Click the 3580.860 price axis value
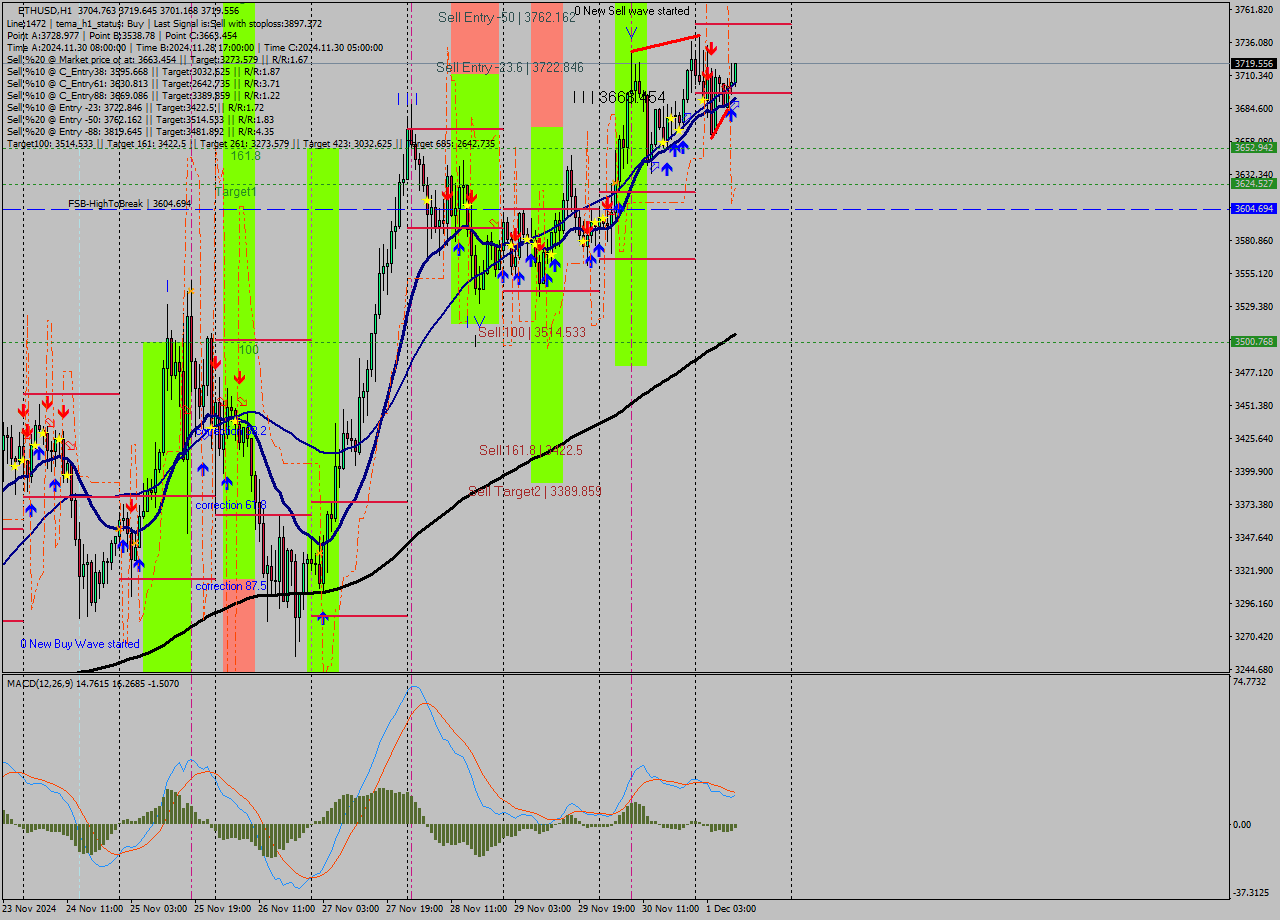 pos(1254,241)
